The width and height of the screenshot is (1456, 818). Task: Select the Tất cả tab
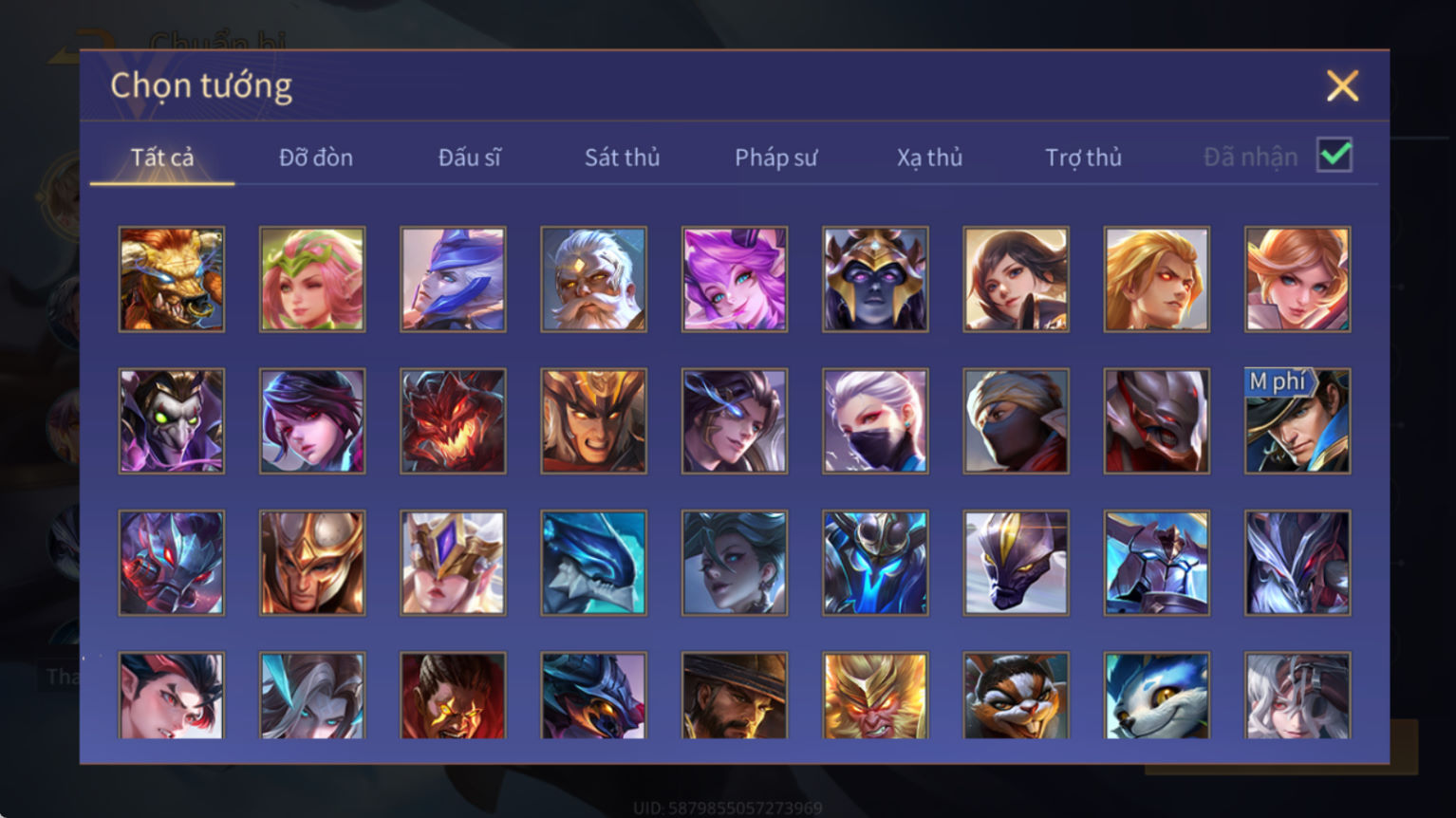click(162, 158)
